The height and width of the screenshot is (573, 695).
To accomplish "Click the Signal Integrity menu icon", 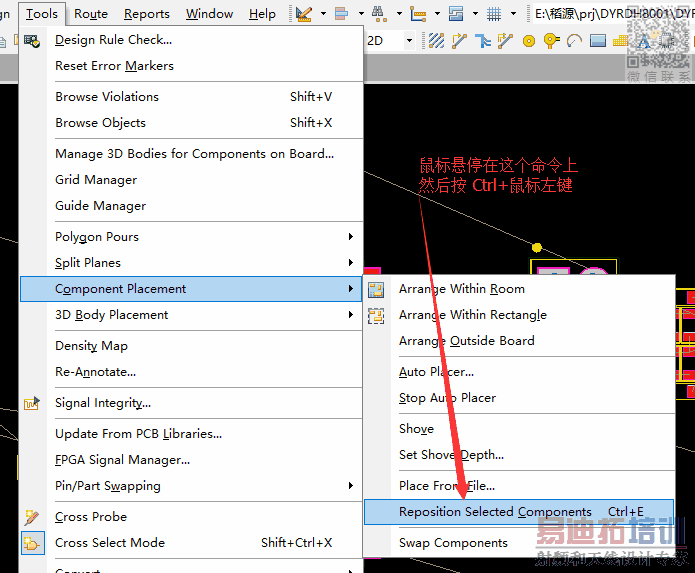I will pos(31,403).
